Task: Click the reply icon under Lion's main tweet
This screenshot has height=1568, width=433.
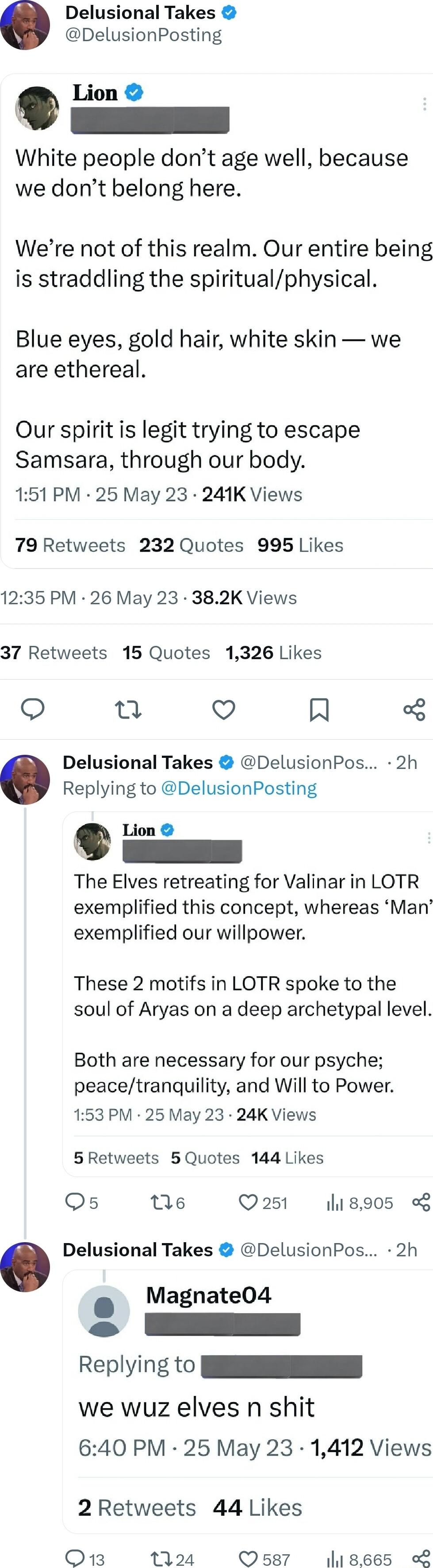Action: coord(32,709)
